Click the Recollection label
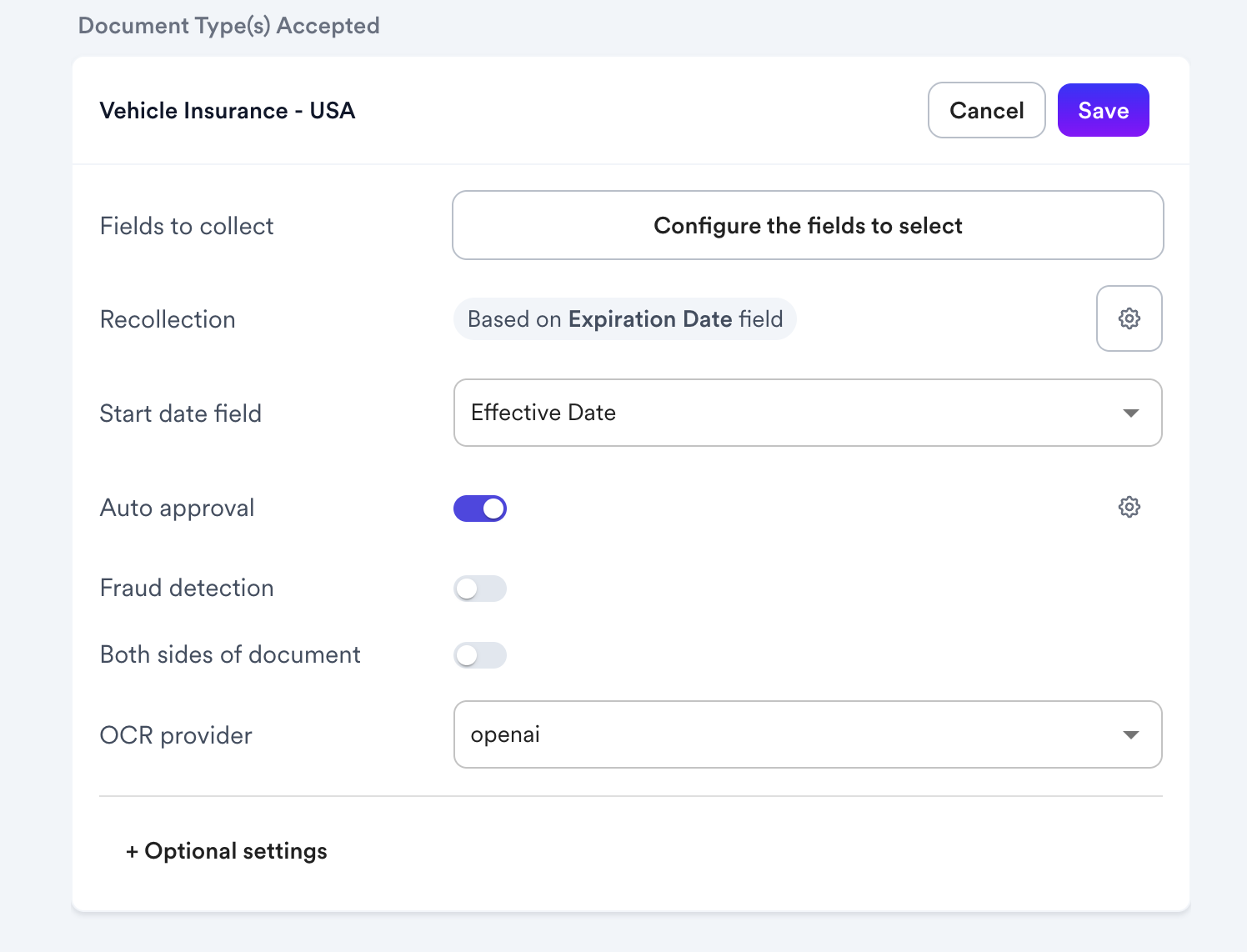1247x952 pixels. (x=168, y=319)
